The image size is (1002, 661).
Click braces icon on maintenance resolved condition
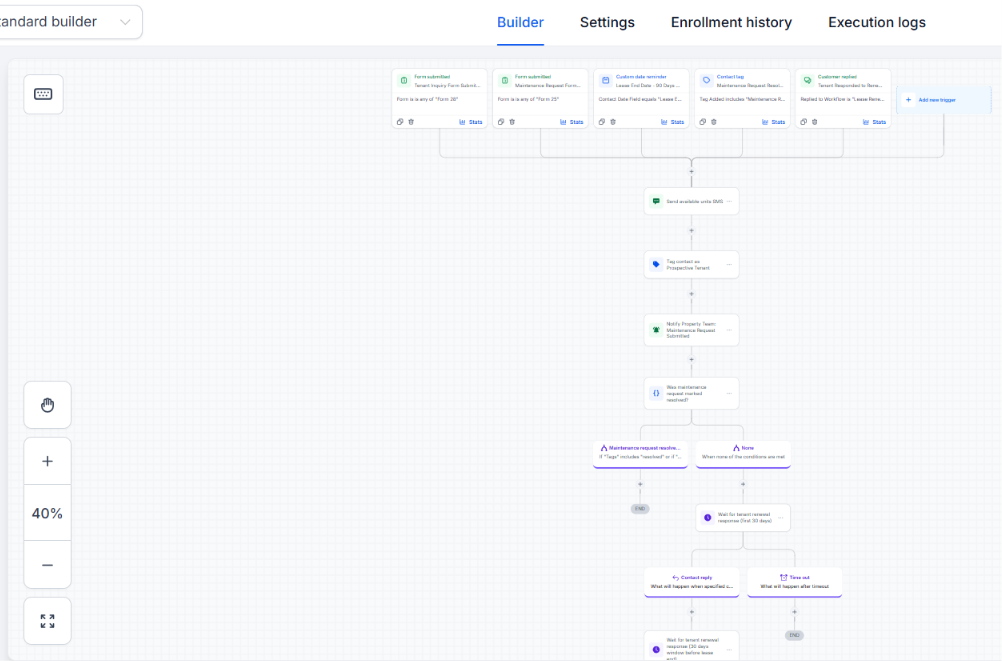pos(656,393)
